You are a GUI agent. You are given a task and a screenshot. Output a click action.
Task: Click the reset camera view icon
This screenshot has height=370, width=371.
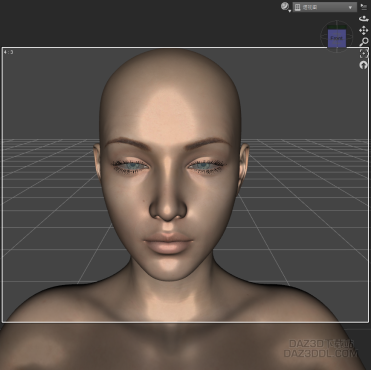pos(363,65)
